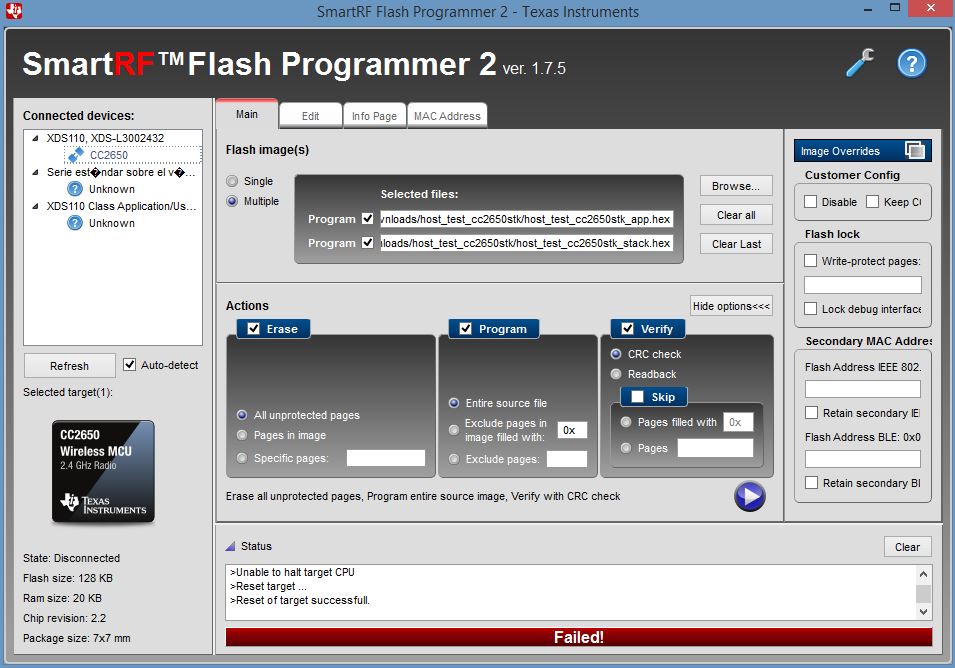This screenshot has width=955, height=668.
Task: Toggle the Erase action checkbox
Action: click(254, 329)
